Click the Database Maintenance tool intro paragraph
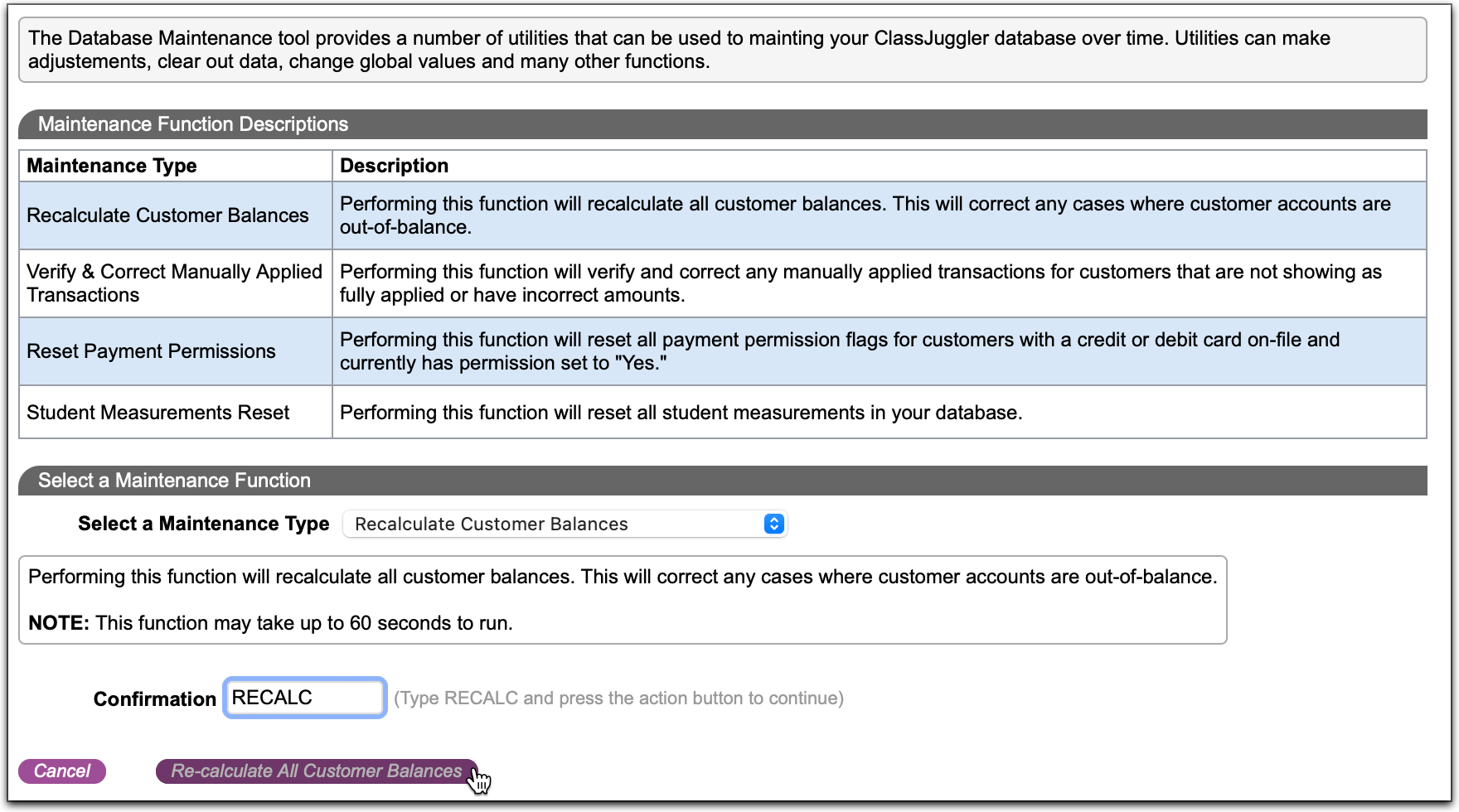Image resolution: width=1459 pixels, height=812 pixels. pyautogui.click(x=723, y=50)
